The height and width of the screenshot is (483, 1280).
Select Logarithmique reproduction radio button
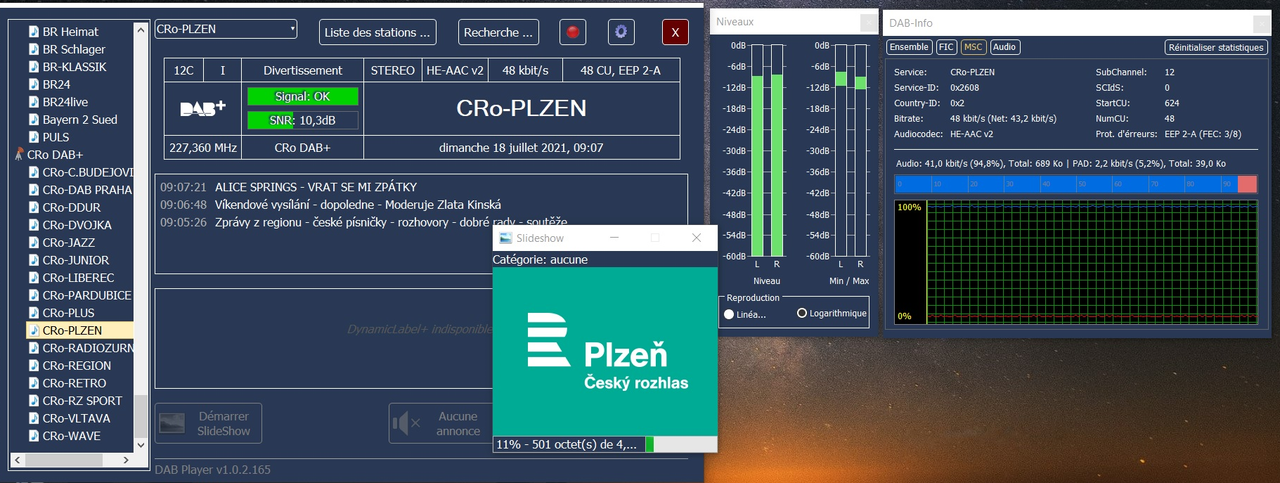click(802, 314)
